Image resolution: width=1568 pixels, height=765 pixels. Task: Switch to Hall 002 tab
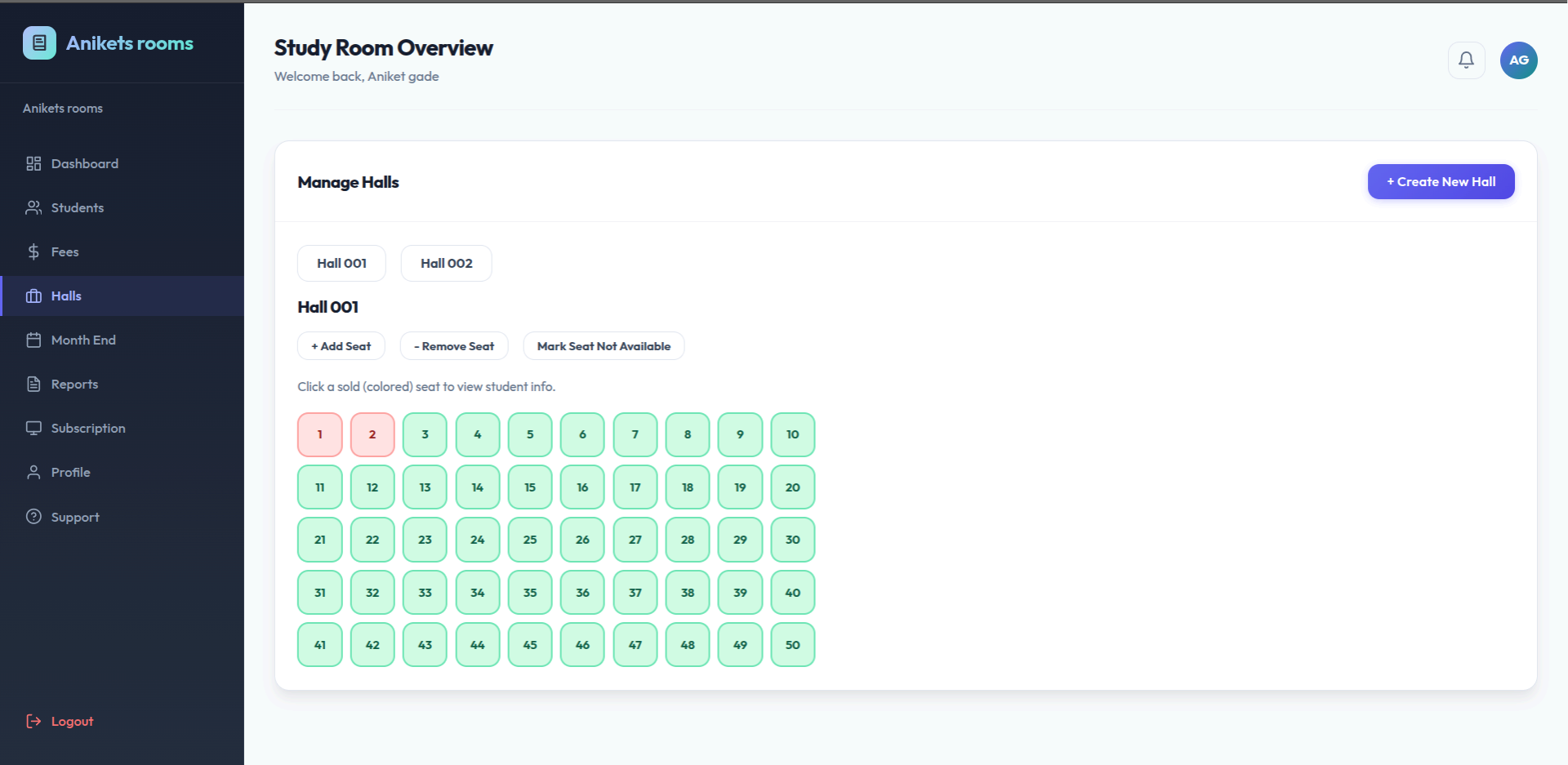click(446, 263)
